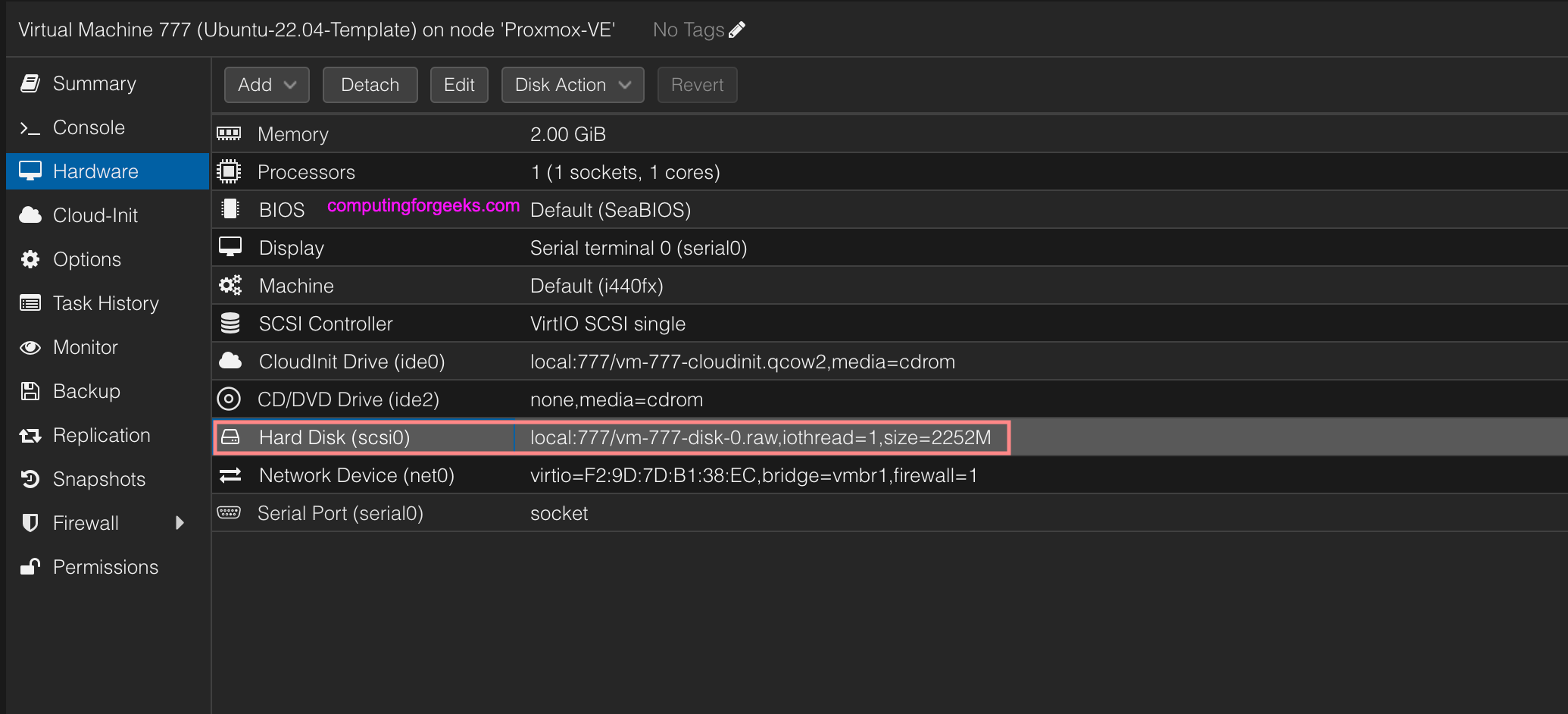Click the pencil icon to edit tags

pyautogui.click(x=737, y=30)
